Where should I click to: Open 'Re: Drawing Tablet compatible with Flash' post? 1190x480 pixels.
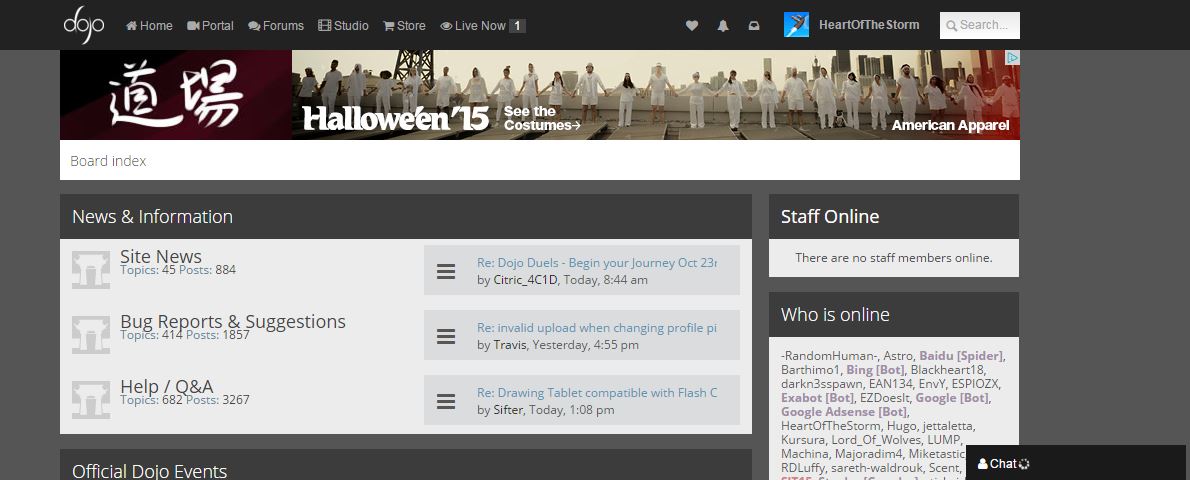(x=597, y=393)
